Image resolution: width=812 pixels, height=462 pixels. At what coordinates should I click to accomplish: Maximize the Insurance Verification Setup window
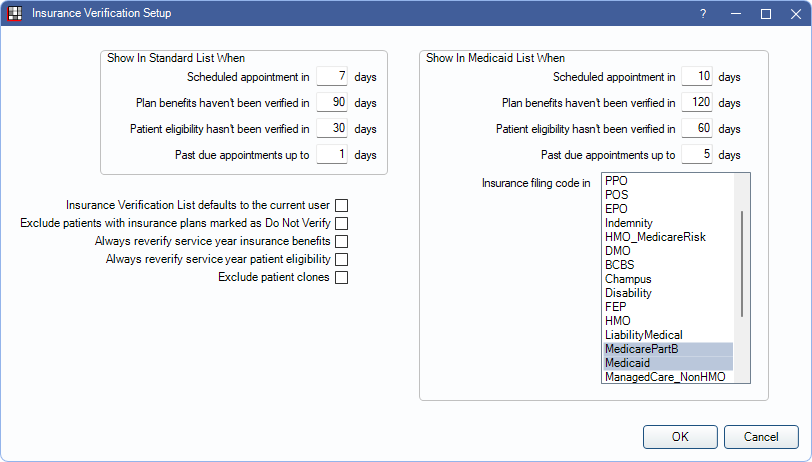[766, 14]
